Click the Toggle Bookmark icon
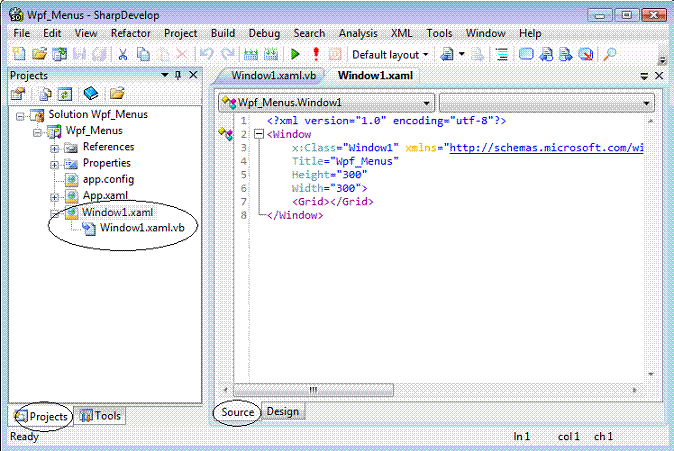Image resolution: width=674 pixels, height=451 pixels. 526,54
